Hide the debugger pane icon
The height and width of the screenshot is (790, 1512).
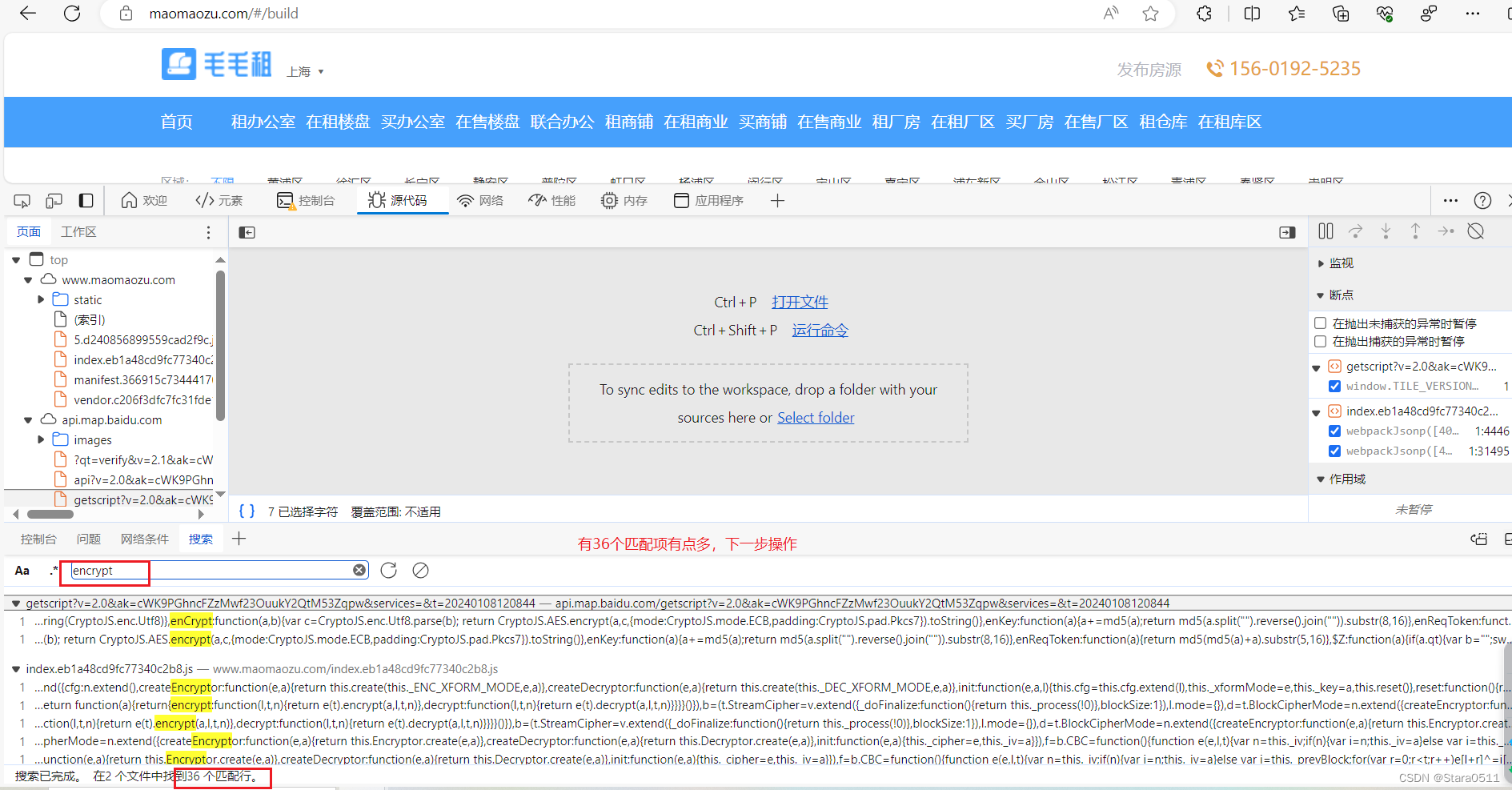coord(1287,232)
